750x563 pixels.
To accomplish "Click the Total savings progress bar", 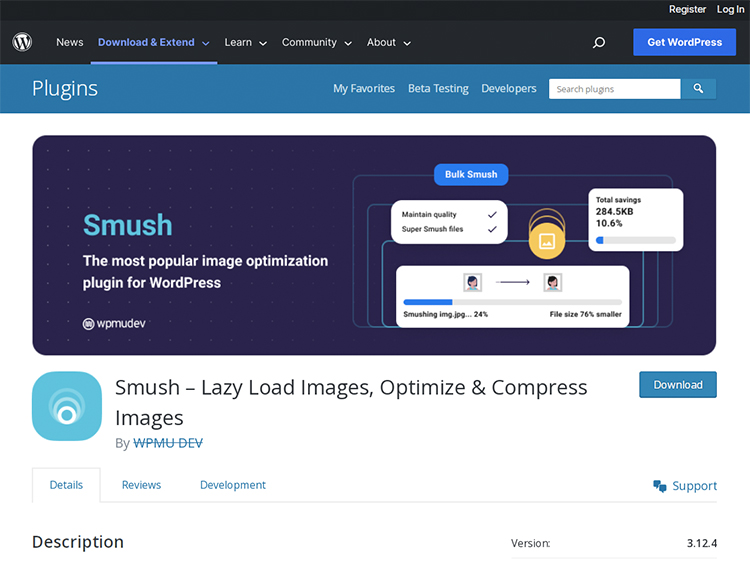I will pyautogui.click(x=636, y=240).
